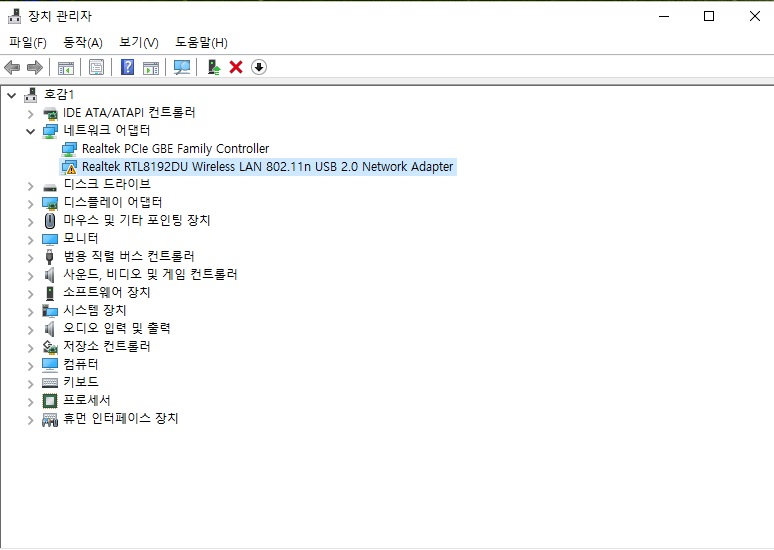The height and width of the screenshot is (550, 774).
Task: Expand the 소프트웨어 장치 node
Action: [31, 294]
